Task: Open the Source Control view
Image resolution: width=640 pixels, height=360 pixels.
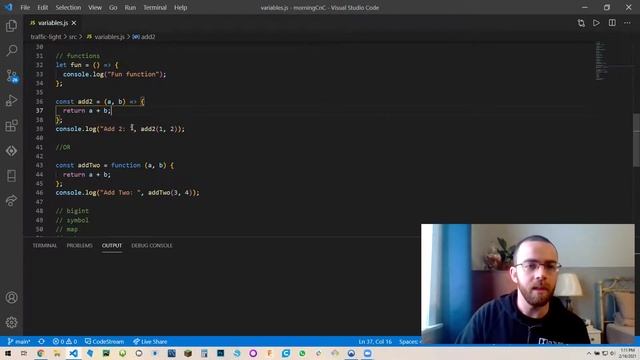Action: [11, 76]
